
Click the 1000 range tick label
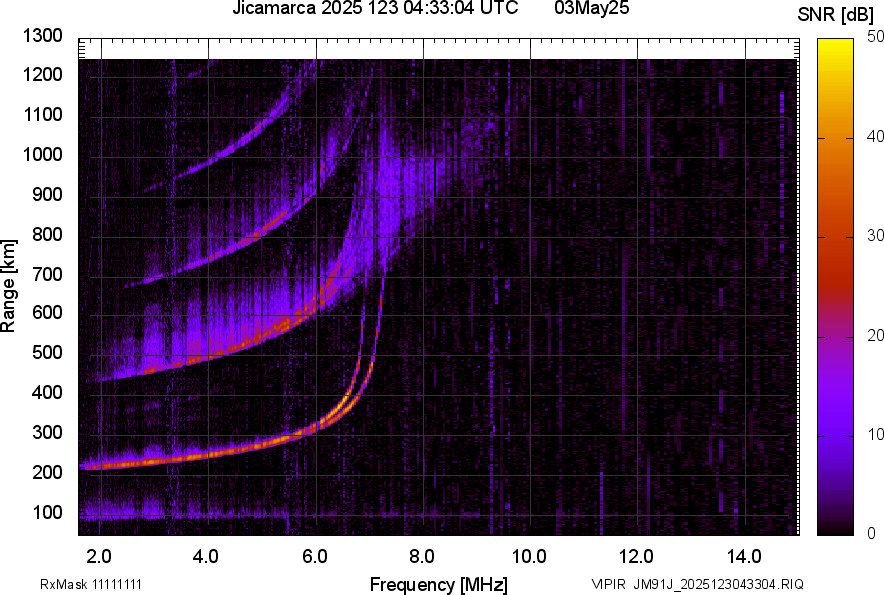coord(42,154)
